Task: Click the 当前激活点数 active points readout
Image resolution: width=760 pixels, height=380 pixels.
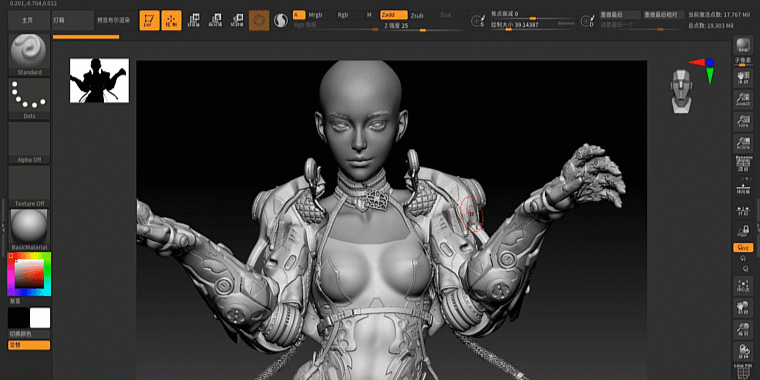Action: pos(720,15)
